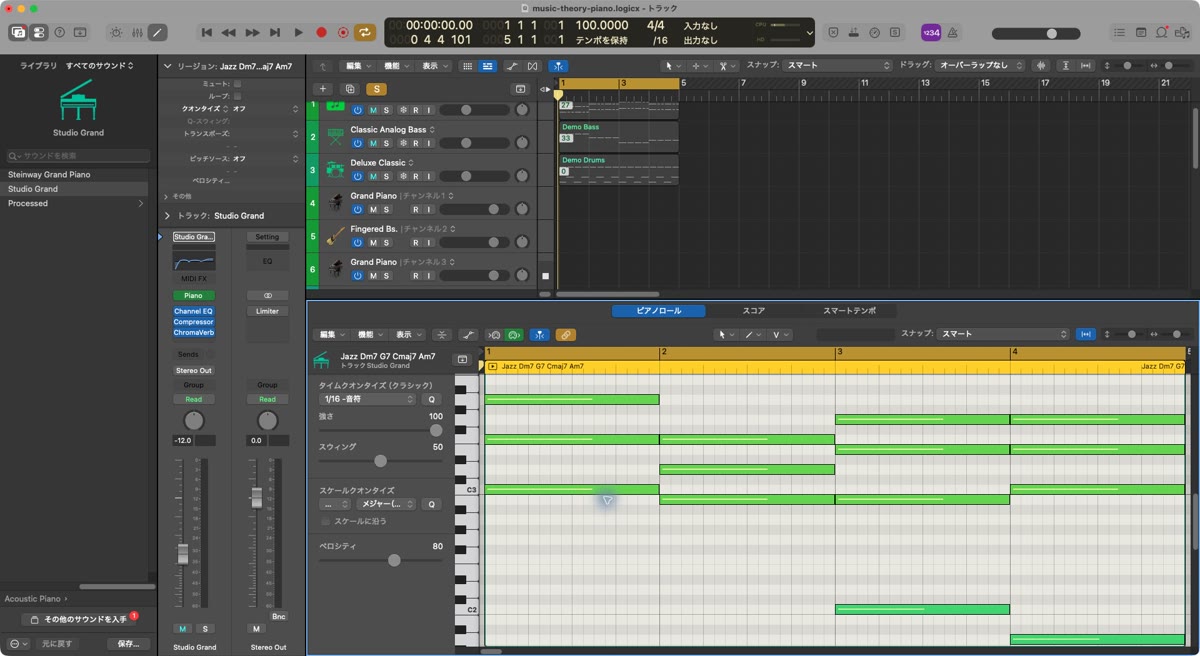Screen dimensions: 1200x656
Task: Collapse the Region (リージョン) inspector section
Action: pos(167,66)
